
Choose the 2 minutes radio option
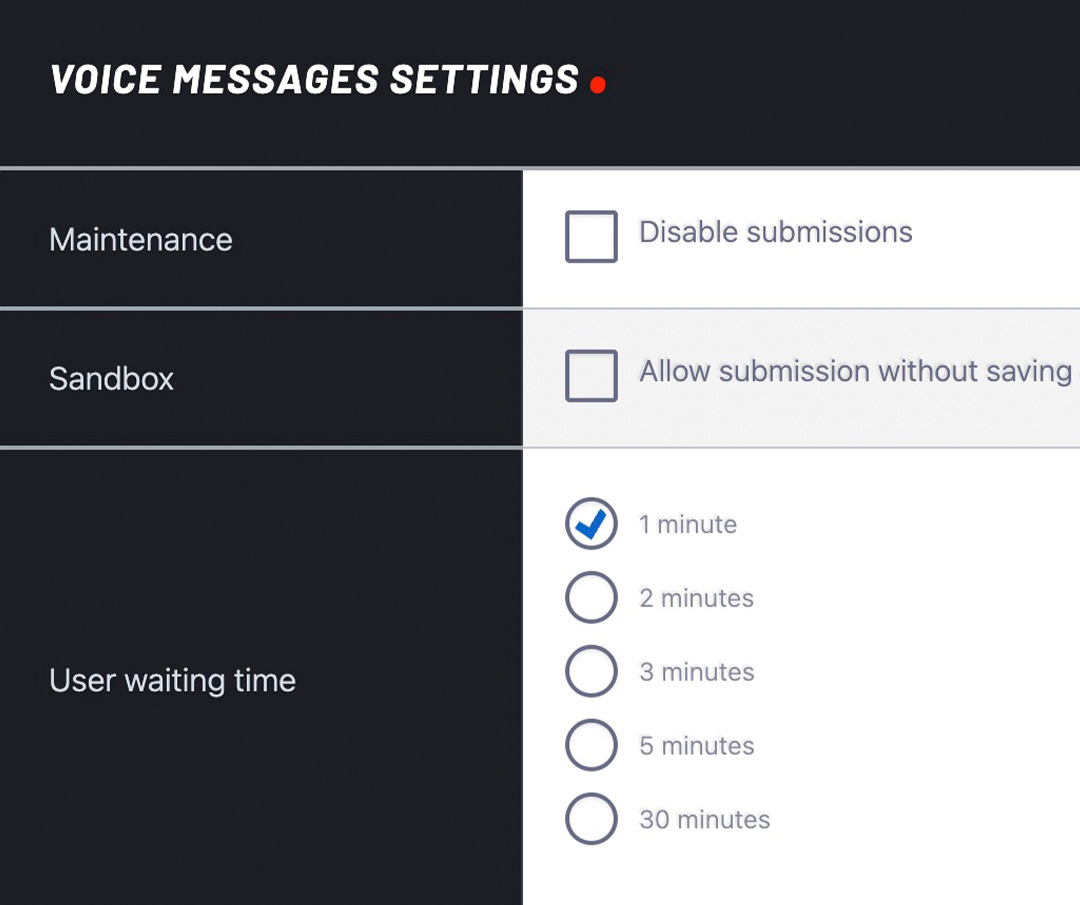click(591, 598)
